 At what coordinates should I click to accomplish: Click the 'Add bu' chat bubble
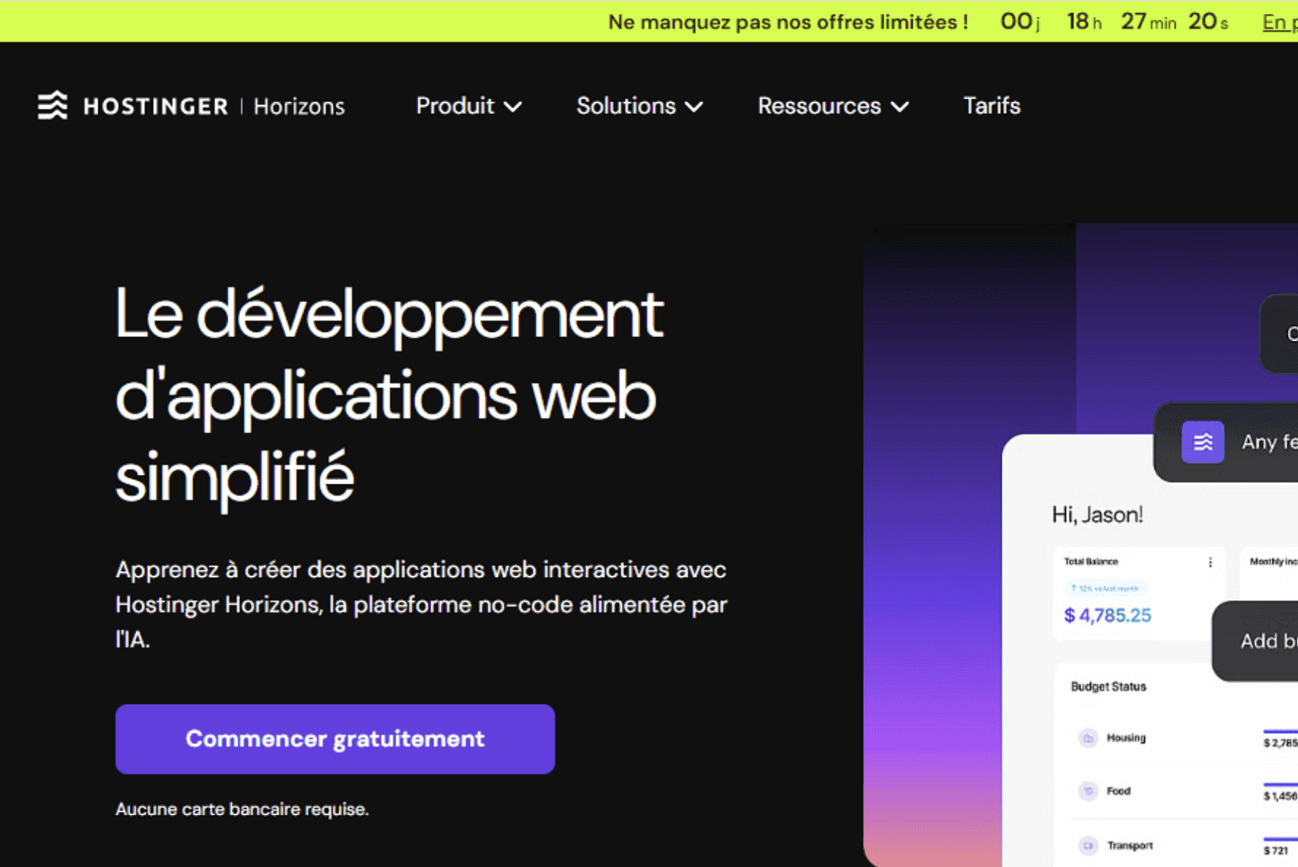1255,641
